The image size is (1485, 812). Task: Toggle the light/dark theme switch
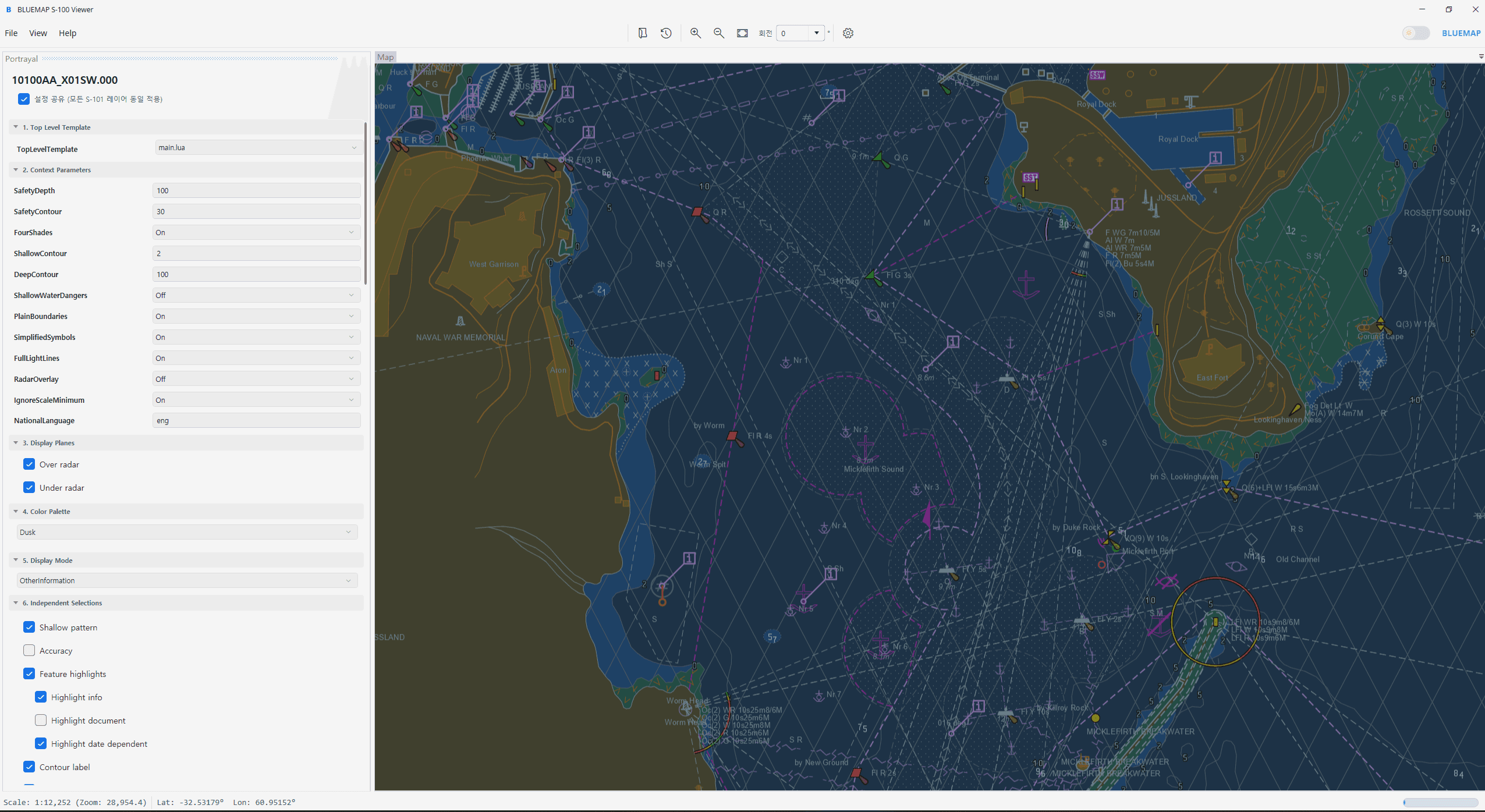(x=1416, y=33)
